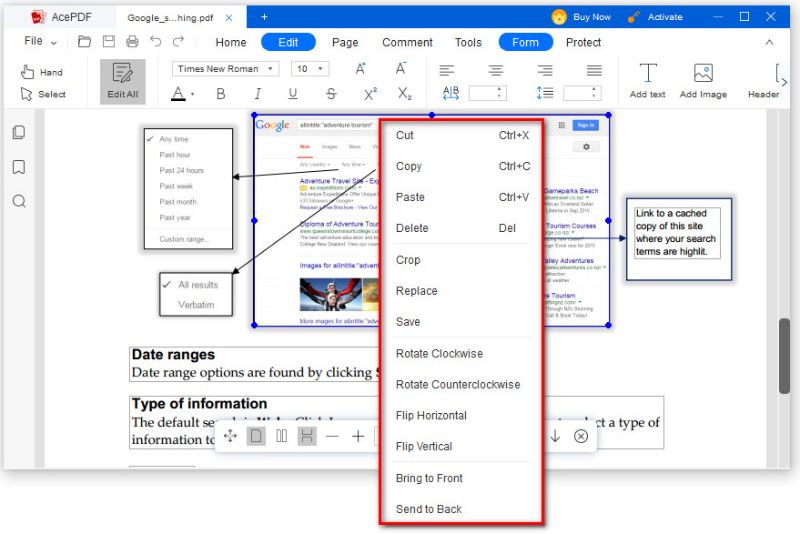The image size is (800, 534).
Task: Click the Buy Now button
Action: coord(581,17)
